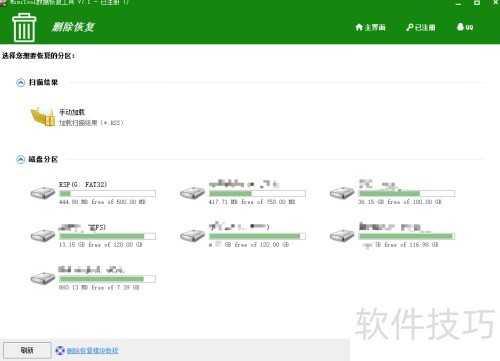Collapse the scan results (扫描结果) section
The height and width of the screenshot is (361, 500).
pos(21,82)
